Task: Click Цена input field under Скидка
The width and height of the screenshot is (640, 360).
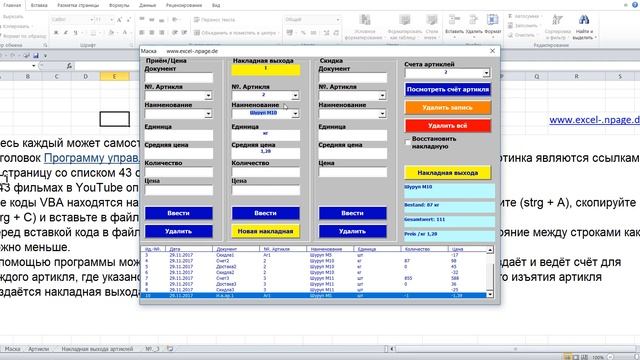Action: click(x=352, y=172)
